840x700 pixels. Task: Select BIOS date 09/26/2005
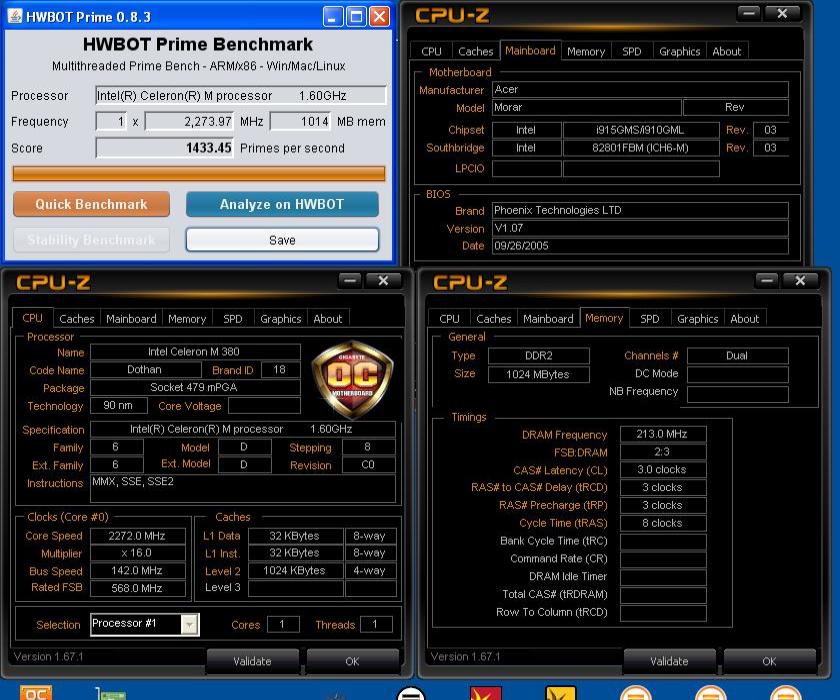click(640, 246)
